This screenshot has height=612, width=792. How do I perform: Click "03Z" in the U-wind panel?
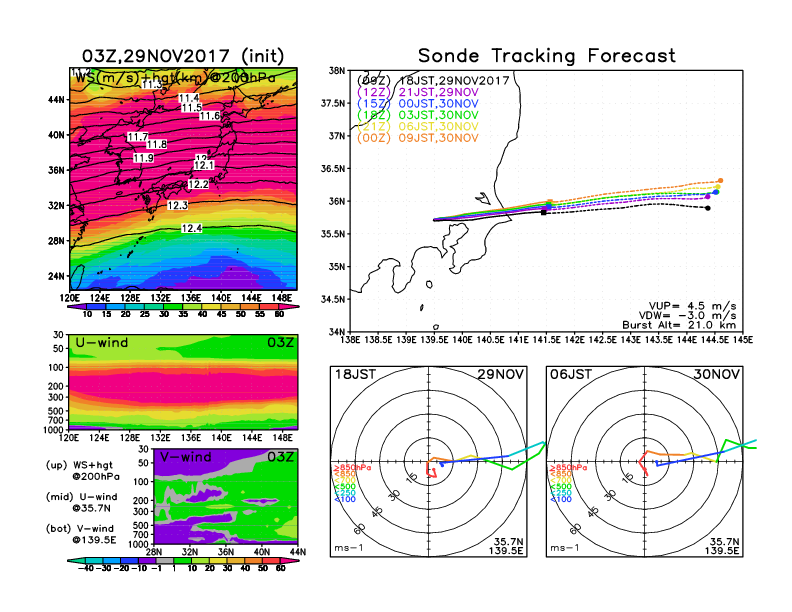pyautogui.click(x=280, y=343)
